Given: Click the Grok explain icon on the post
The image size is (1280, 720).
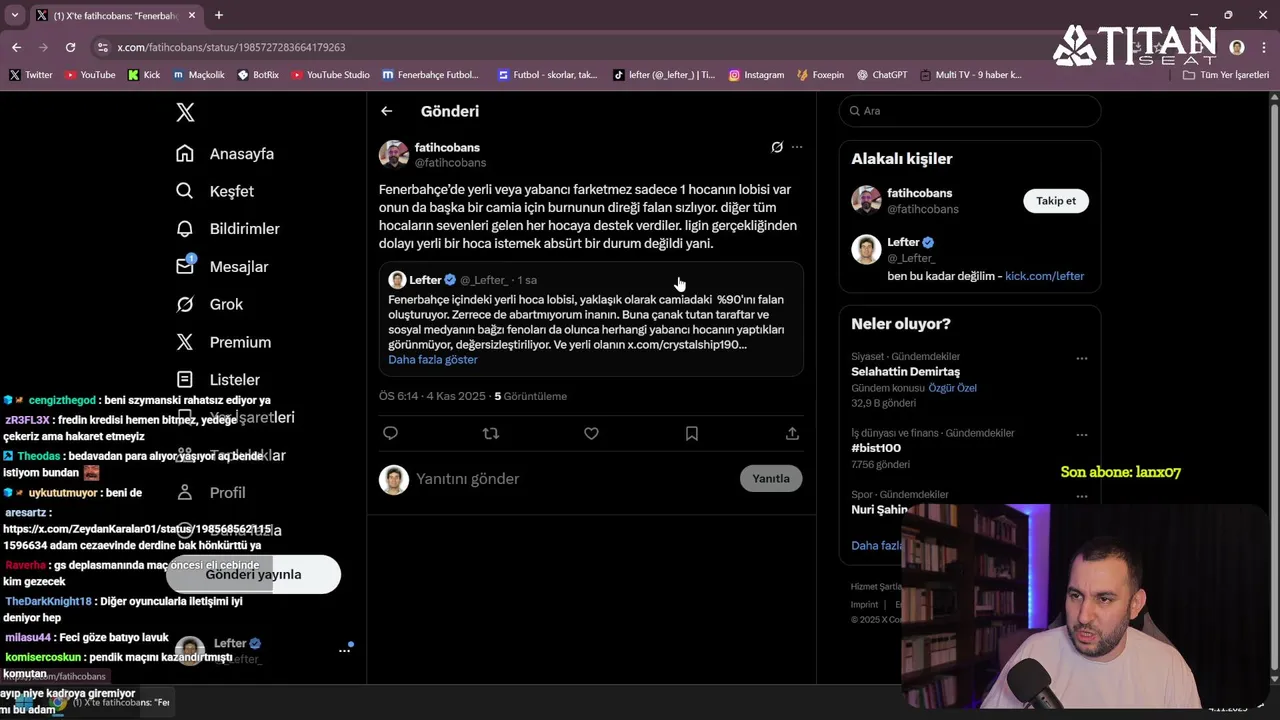Looking at the screenshot, I should click(777, 147).
